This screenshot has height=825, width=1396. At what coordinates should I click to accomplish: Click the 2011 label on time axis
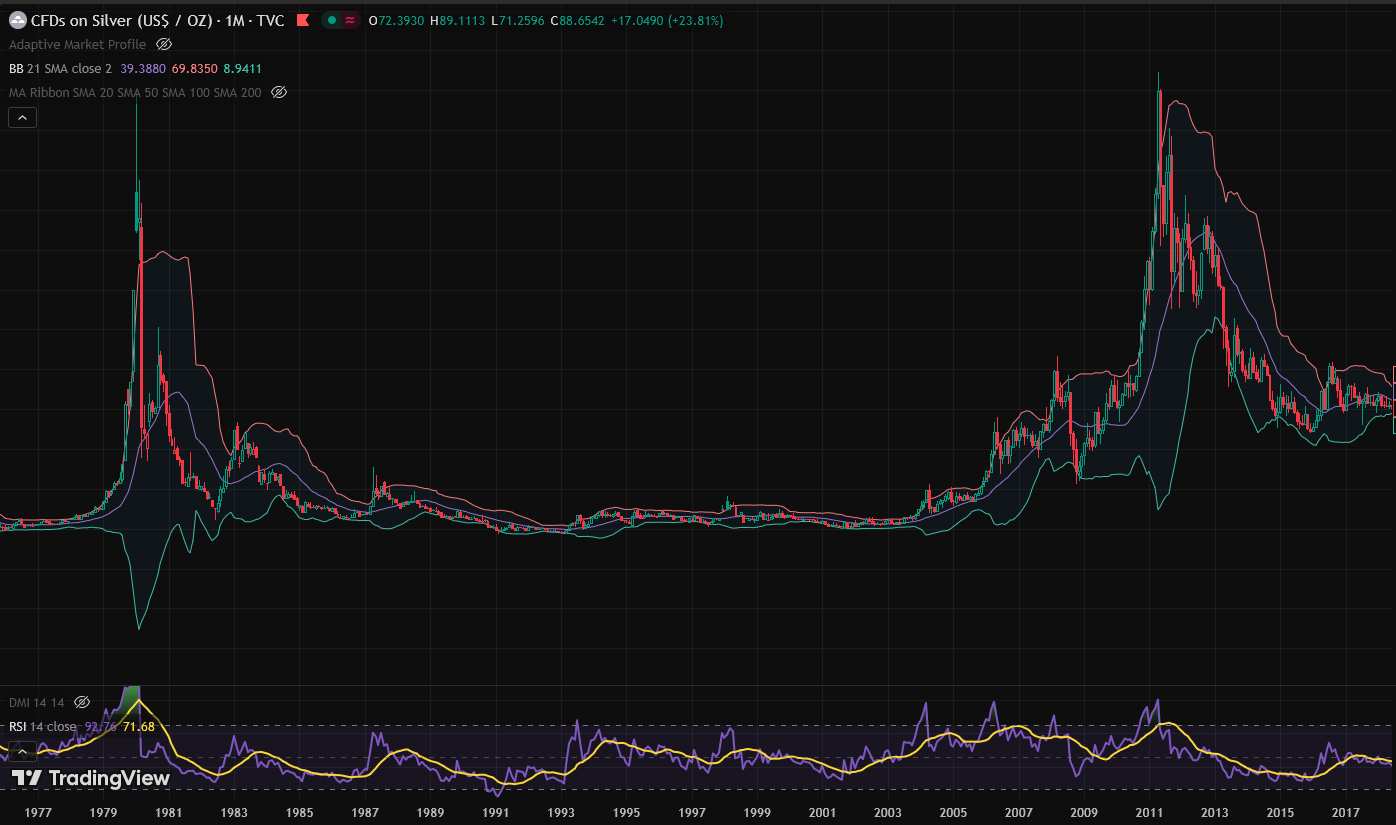pos(1149,812)
